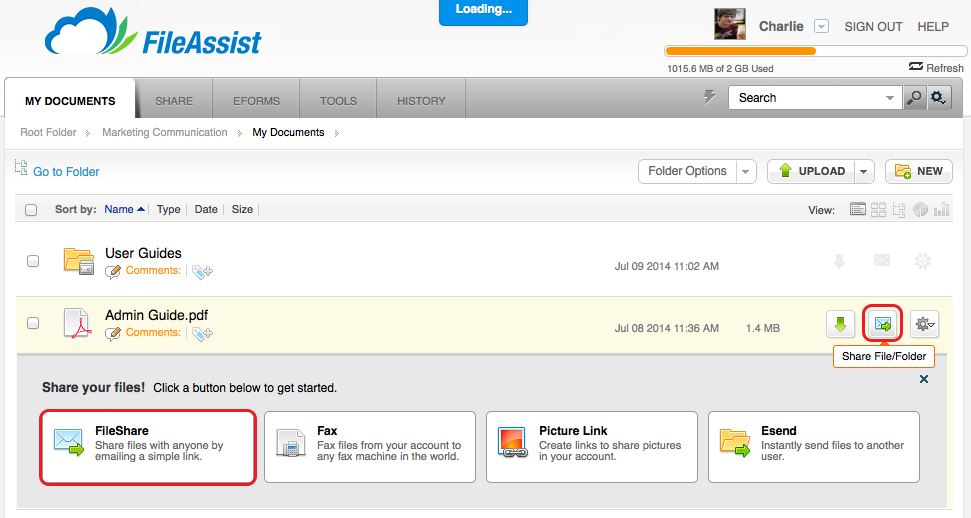The image size is (971, 518).
Task: Open the HELP link
Action: point(933,27)
